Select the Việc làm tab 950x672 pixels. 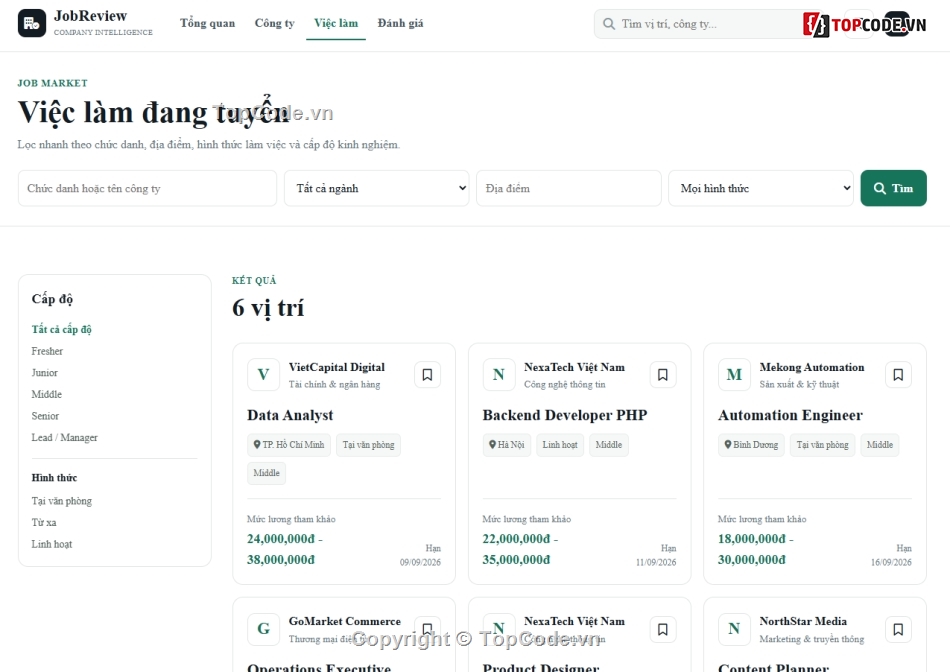tap(336, 23)
